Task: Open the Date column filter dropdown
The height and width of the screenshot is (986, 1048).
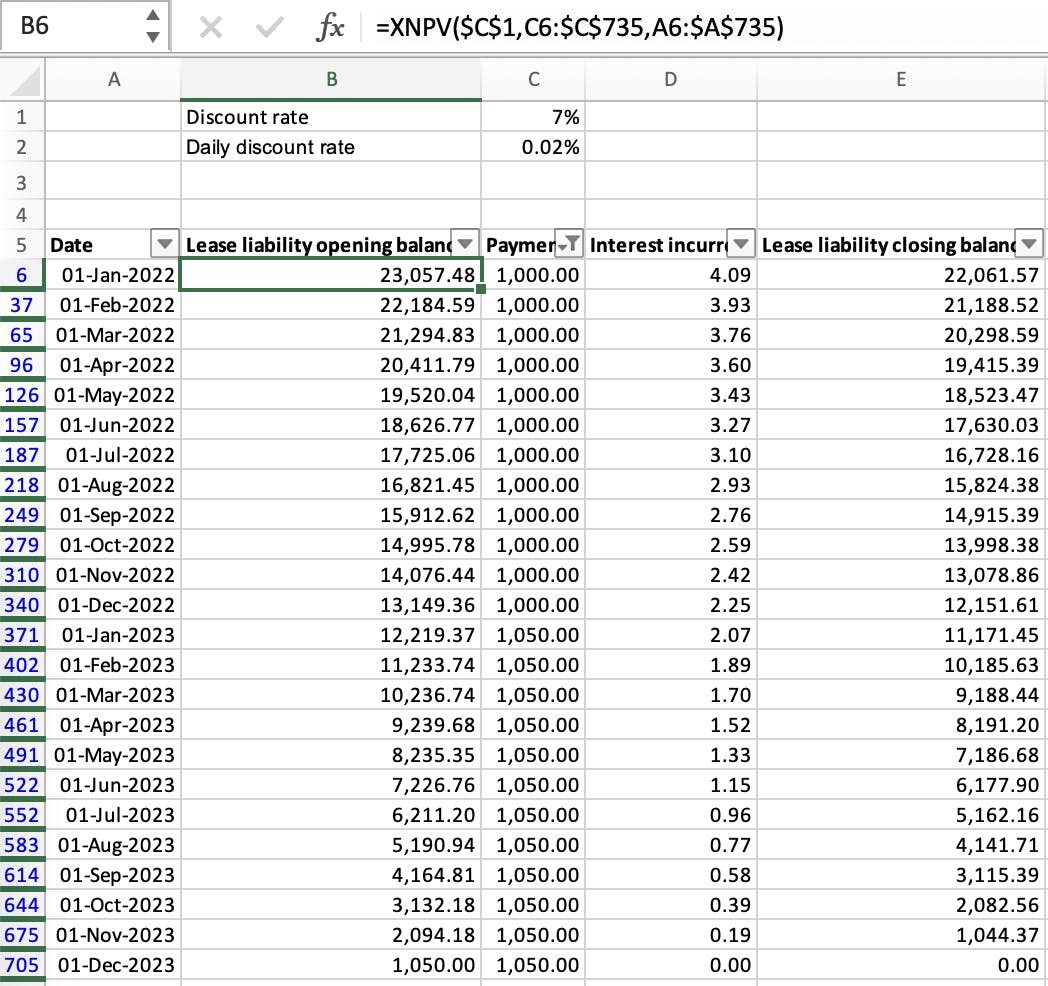Action: point(164,244)
